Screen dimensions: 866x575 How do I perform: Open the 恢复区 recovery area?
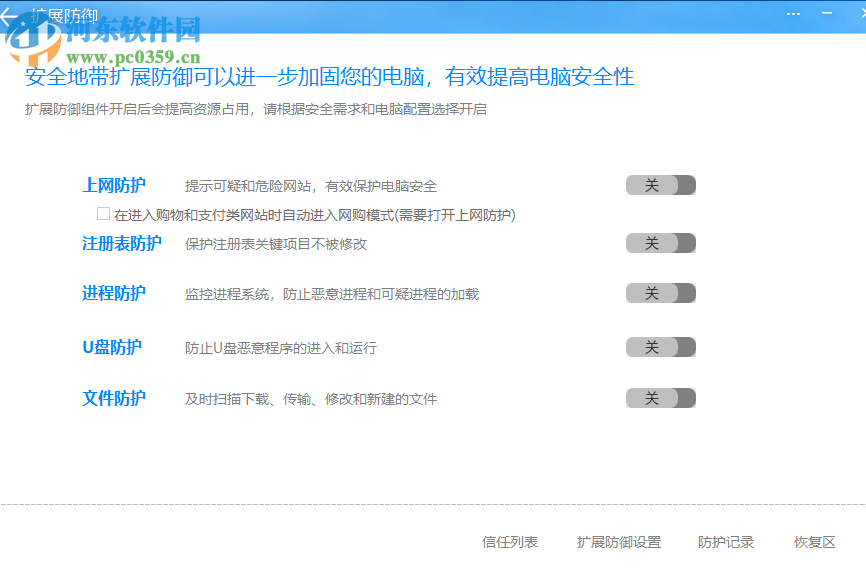pos(815,542)
